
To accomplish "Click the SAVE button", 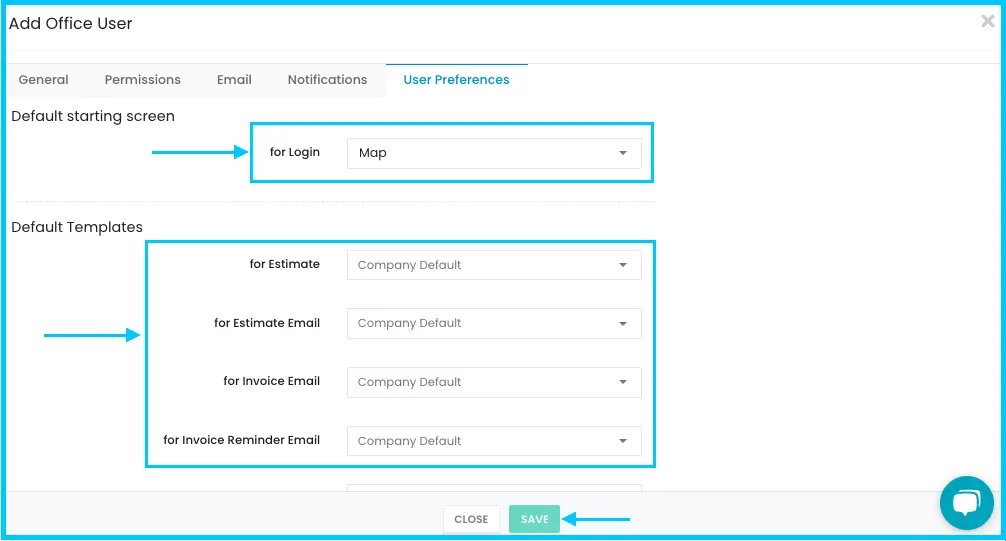I will [x=534, y=519].
